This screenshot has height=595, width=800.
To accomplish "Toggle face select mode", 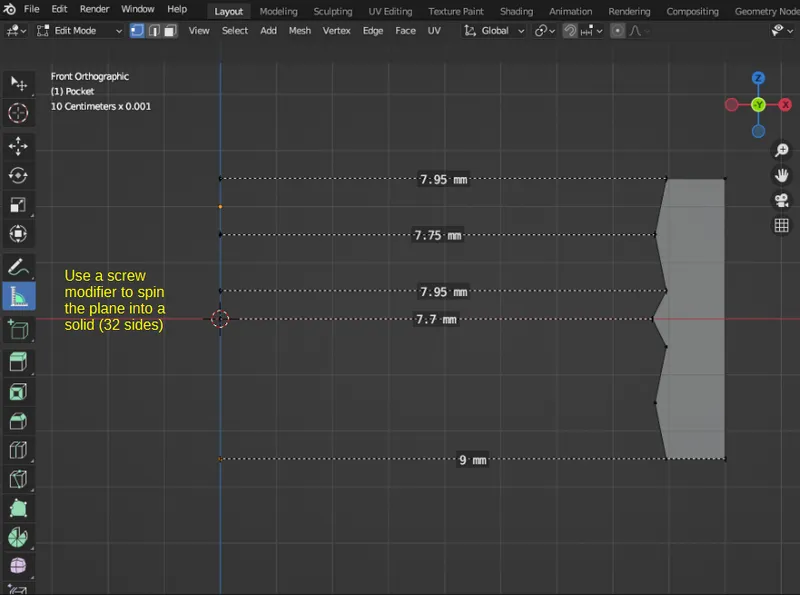I will click(x=169, y=31).
